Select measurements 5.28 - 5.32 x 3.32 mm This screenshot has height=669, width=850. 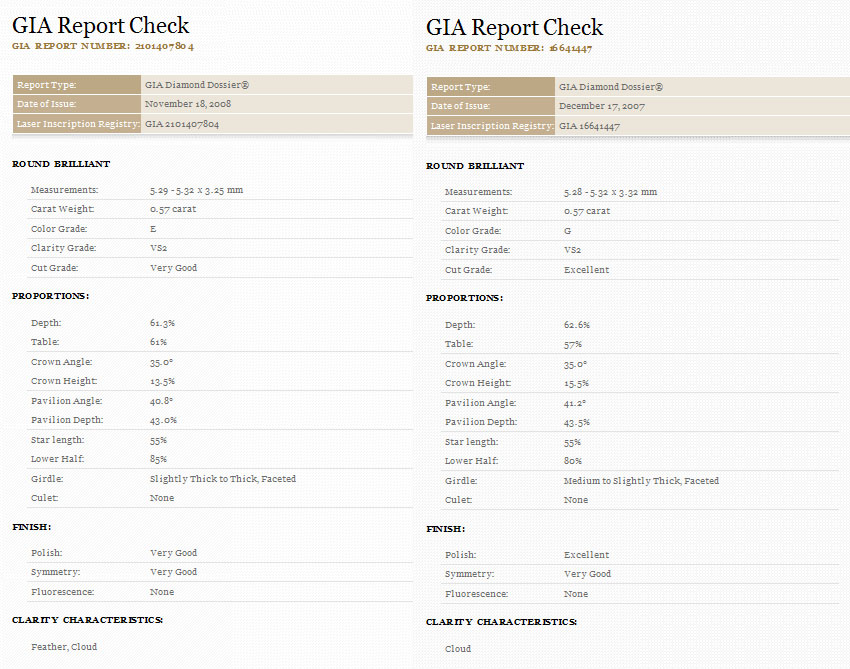point(610,192)
